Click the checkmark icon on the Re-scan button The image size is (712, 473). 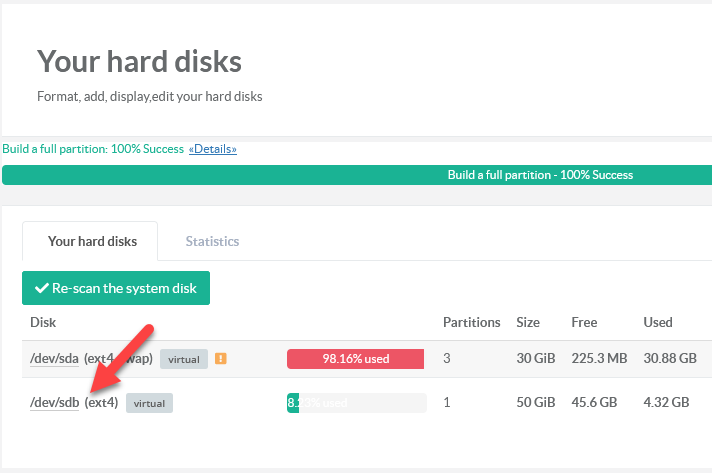tap(42, 288)
